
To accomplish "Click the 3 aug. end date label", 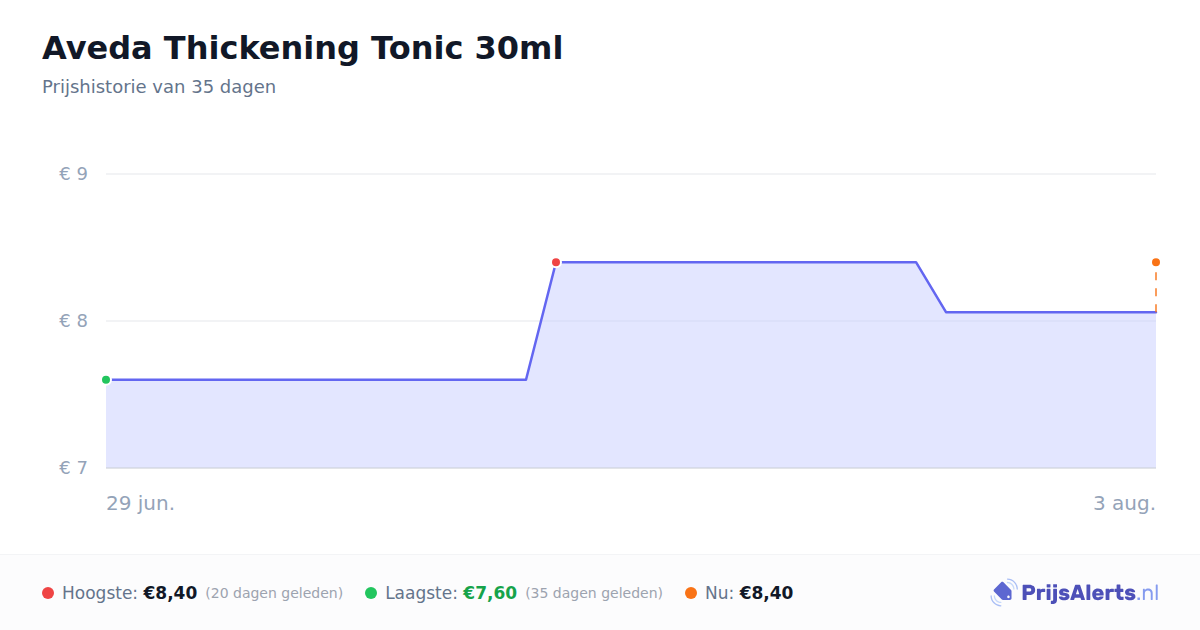I will click(x=1124, y=503).
